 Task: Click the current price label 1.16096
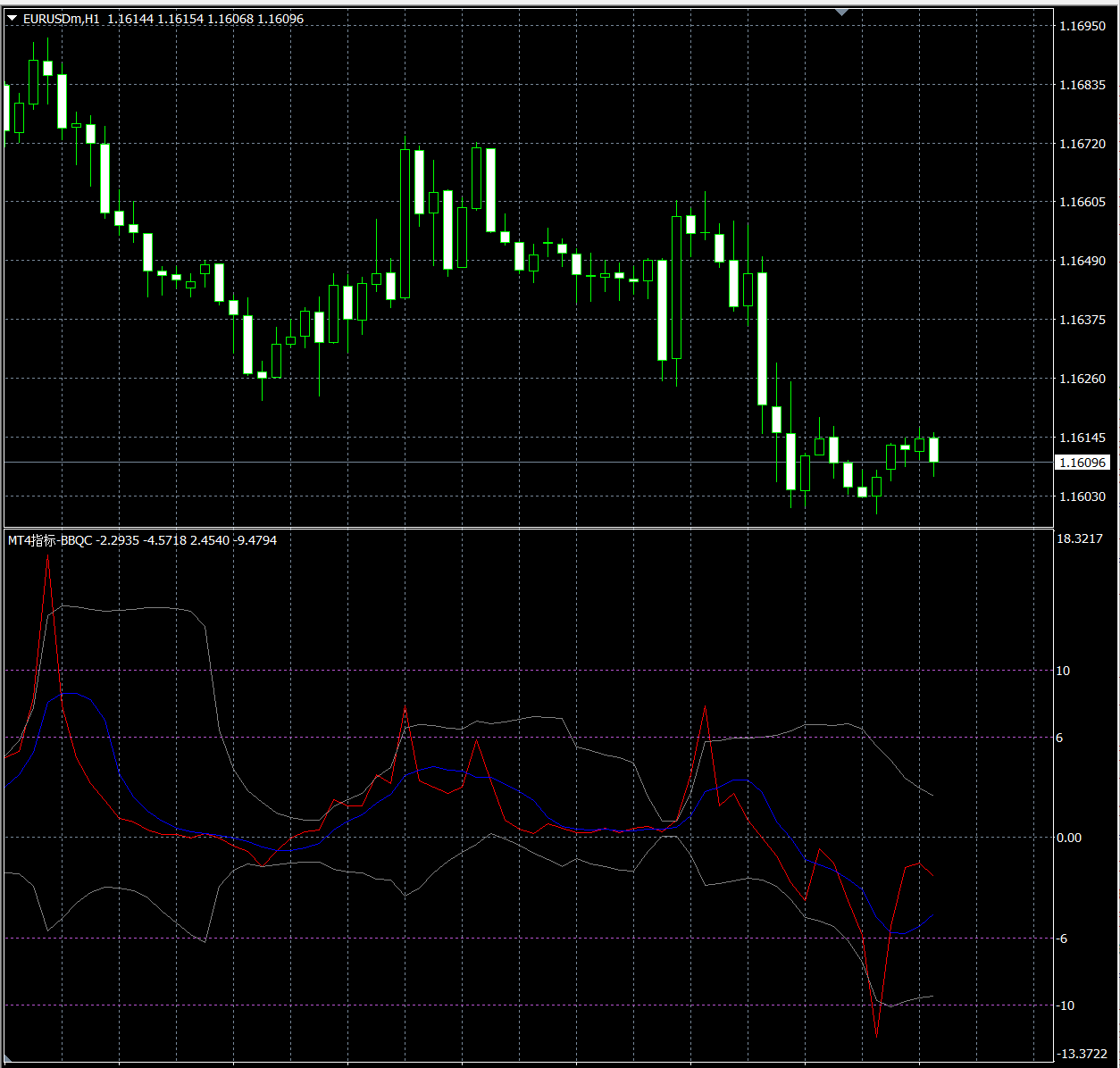point(1082,463)
